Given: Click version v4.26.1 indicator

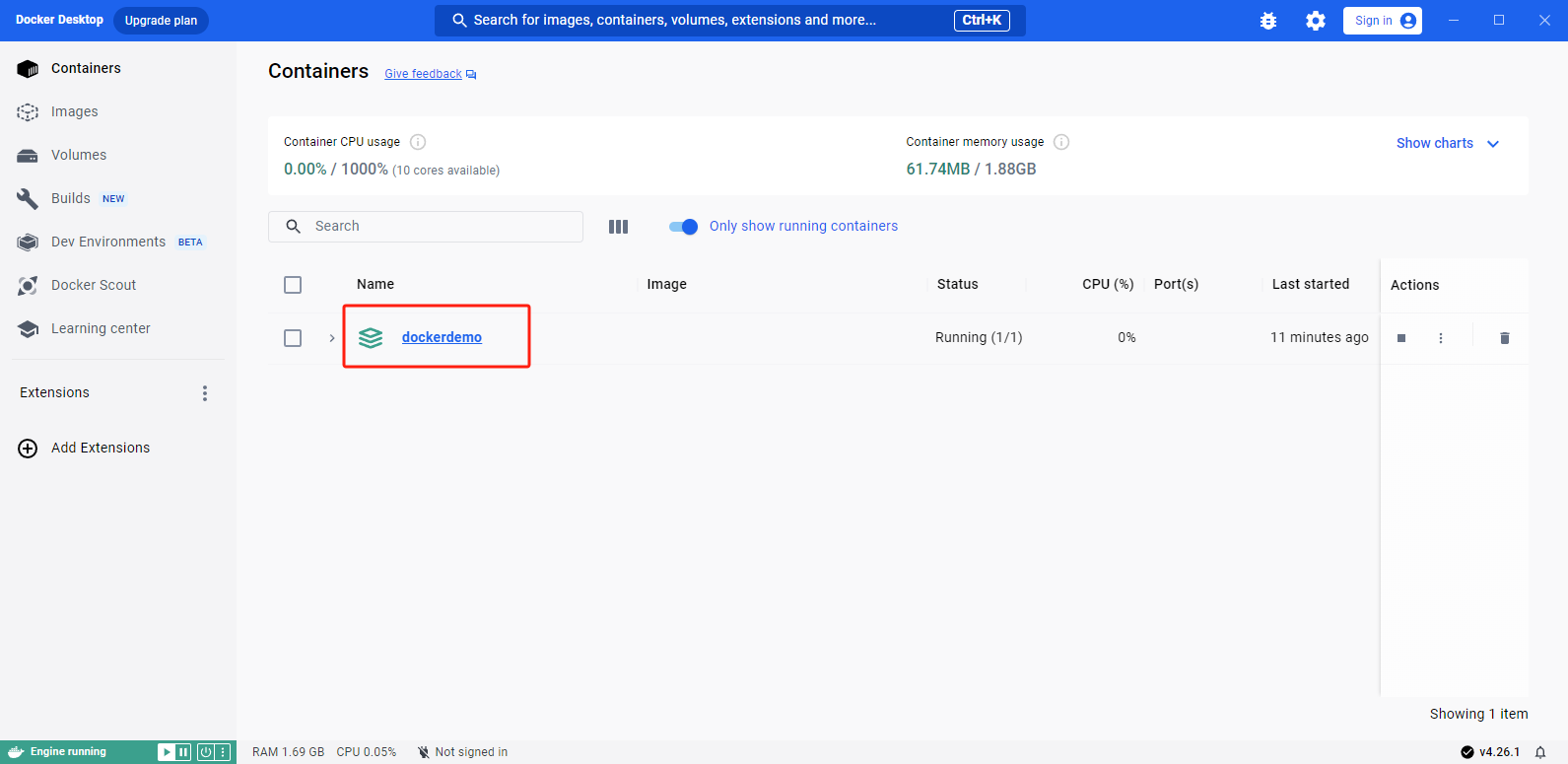Looking at the screenshot, I should pos(1490,752).
